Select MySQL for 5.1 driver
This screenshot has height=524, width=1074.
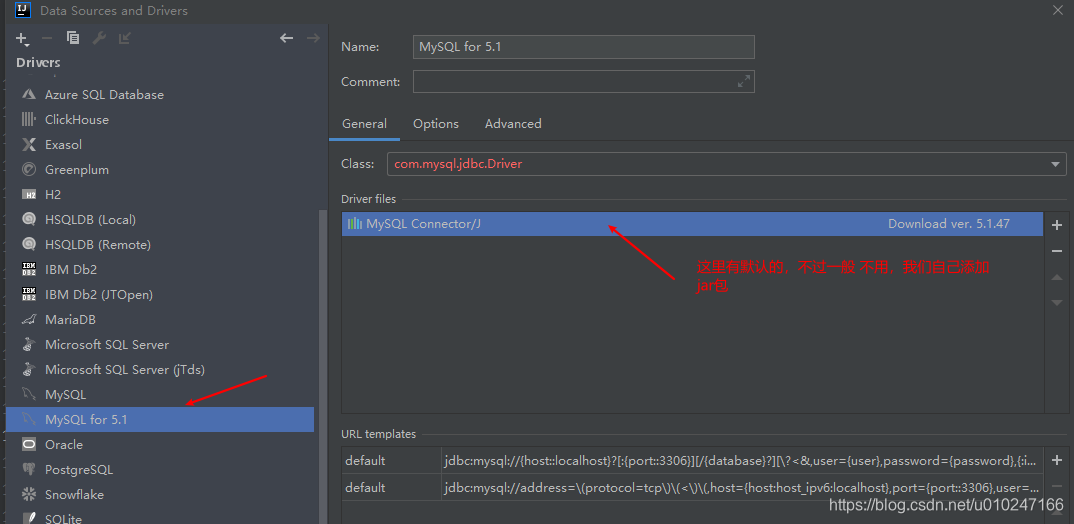tap(160, 419)
